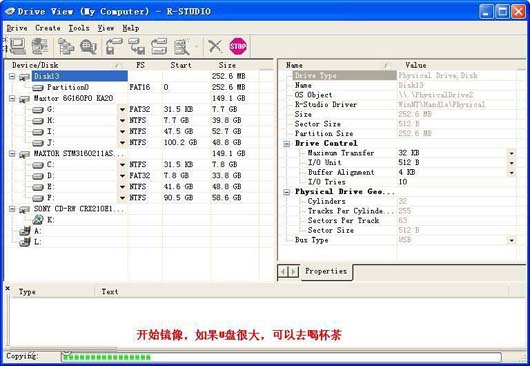Click the MAXTOR STM3160211AS drive icon

coord(24,154)
